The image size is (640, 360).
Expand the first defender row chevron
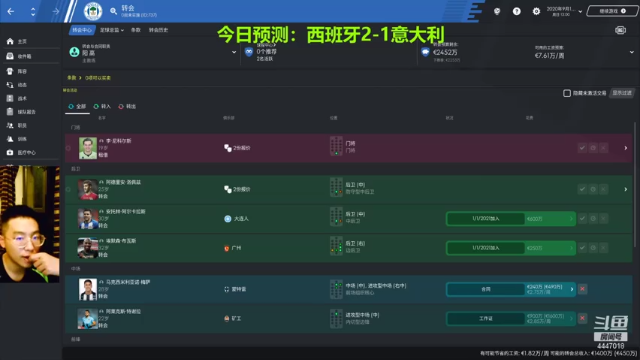click(626, 189)
